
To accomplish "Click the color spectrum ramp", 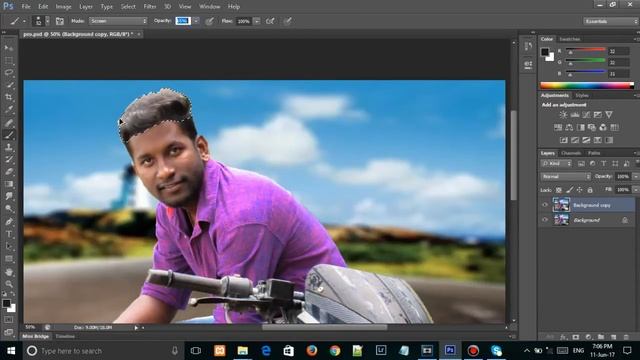I will click(587, 85).
